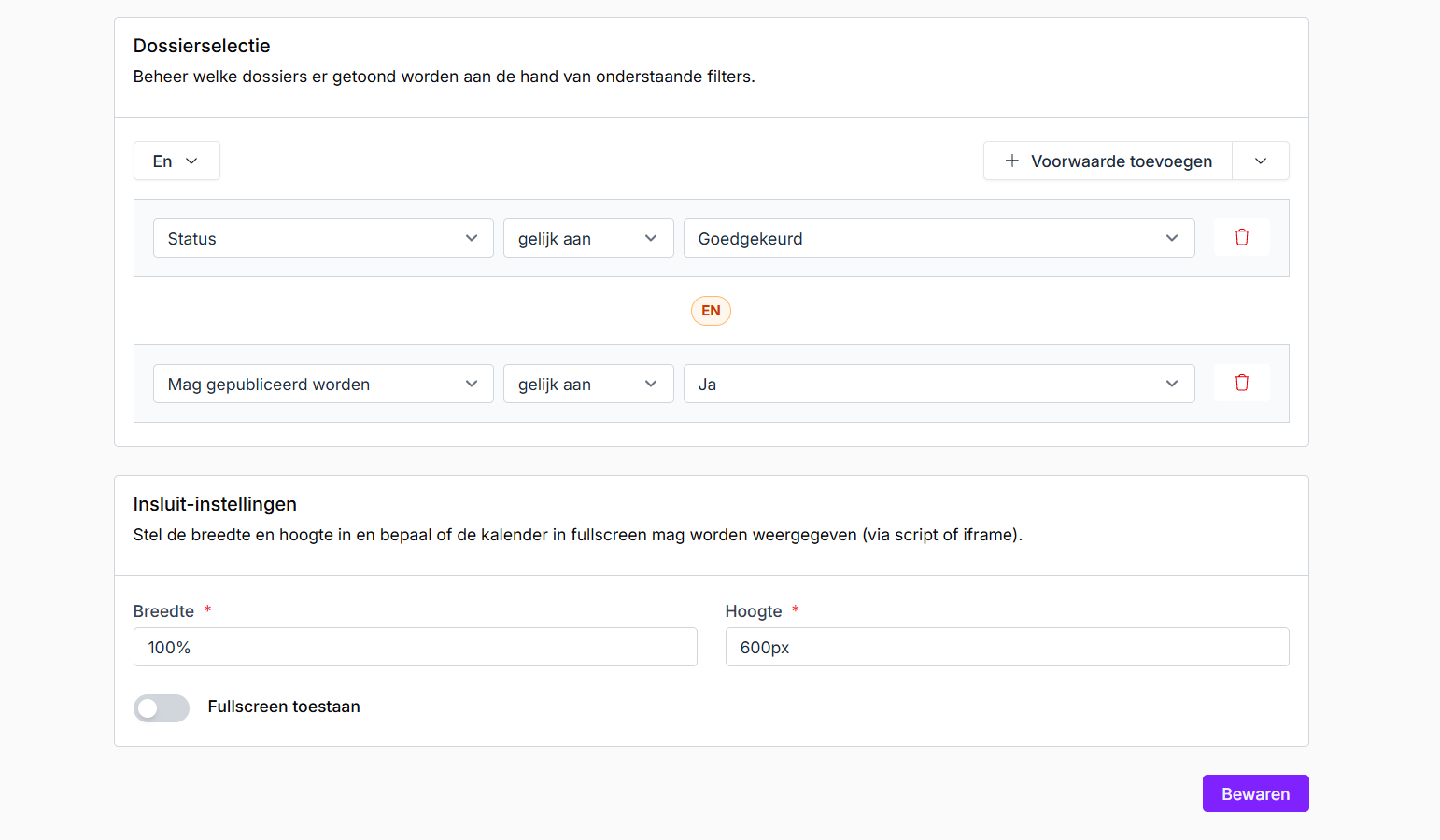This screenshot has width=1440, height=840.
Task: Click the orange EN connector badge
Action: point(711,311)
